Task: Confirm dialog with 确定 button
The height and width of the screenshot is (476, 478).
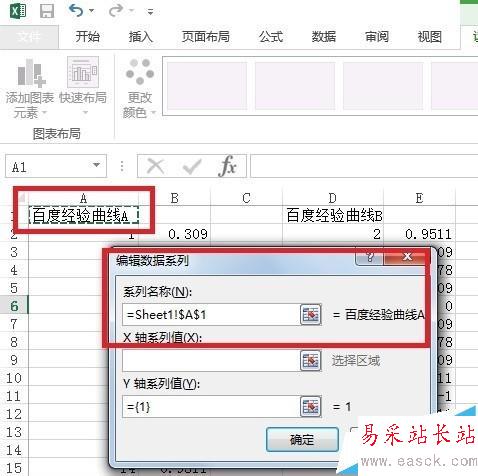Action: tap(302, 440)
